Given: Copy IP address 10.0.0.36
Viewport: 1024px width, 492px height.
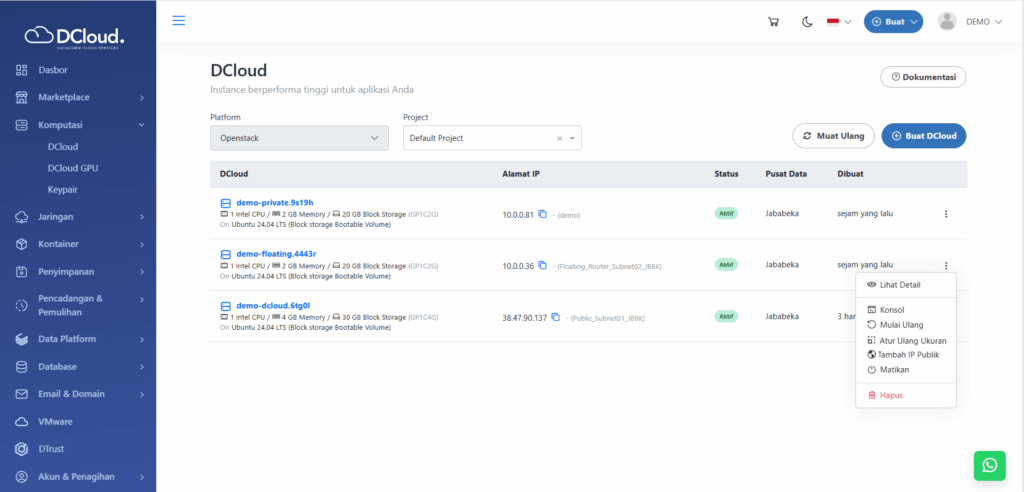Looking at the screenshot, I should 542,265.
